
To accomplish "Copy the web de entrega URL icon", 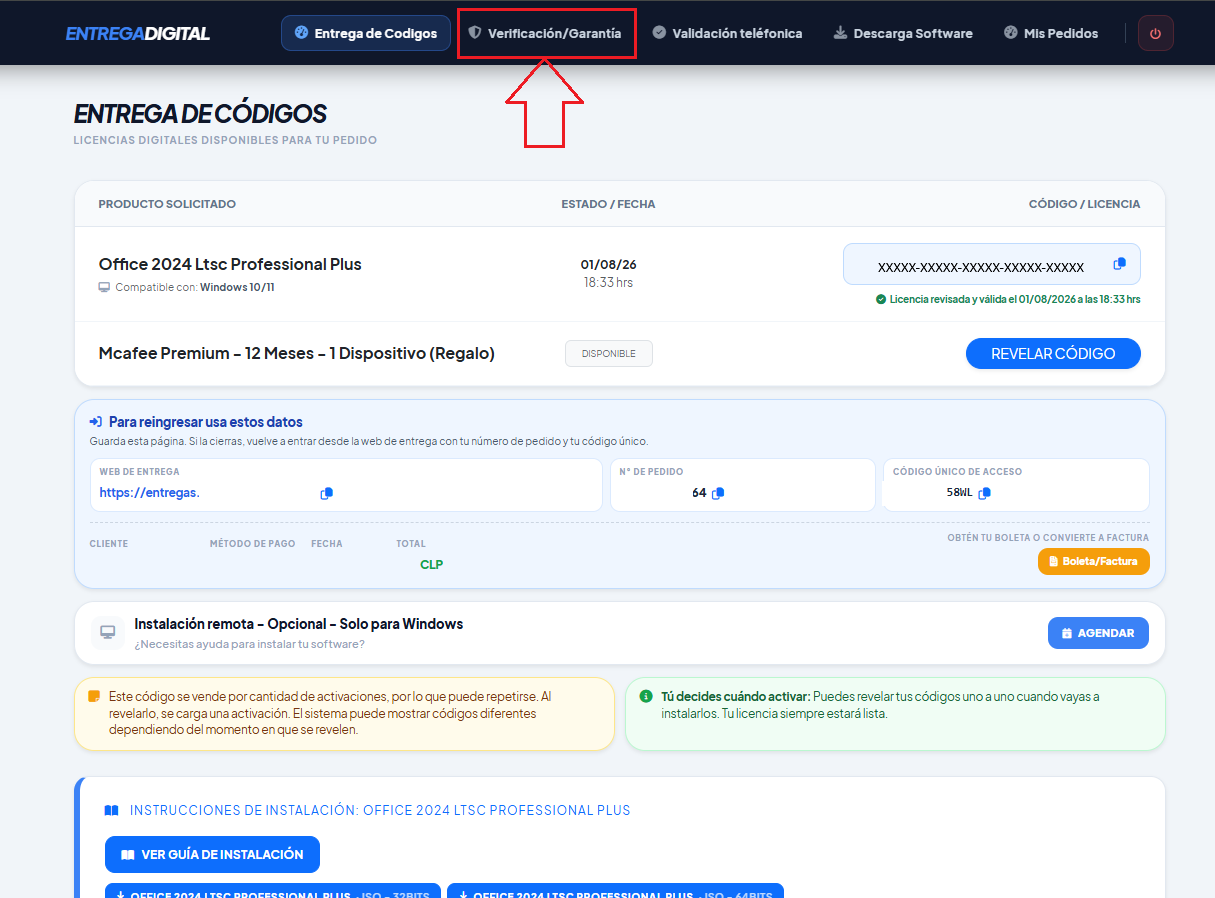I will (326, 493).
